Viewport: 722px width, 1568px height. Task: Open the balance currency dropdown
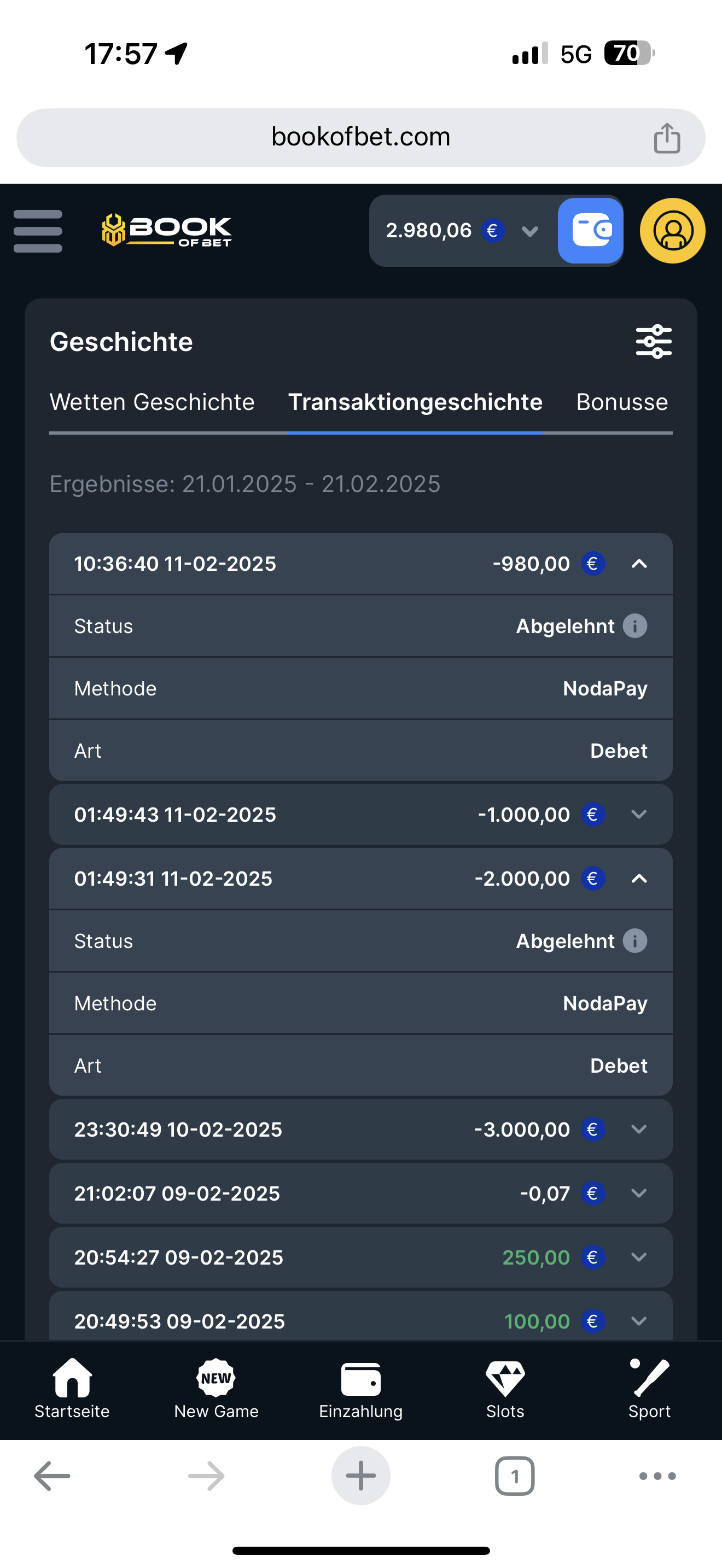tap(529, 231)
